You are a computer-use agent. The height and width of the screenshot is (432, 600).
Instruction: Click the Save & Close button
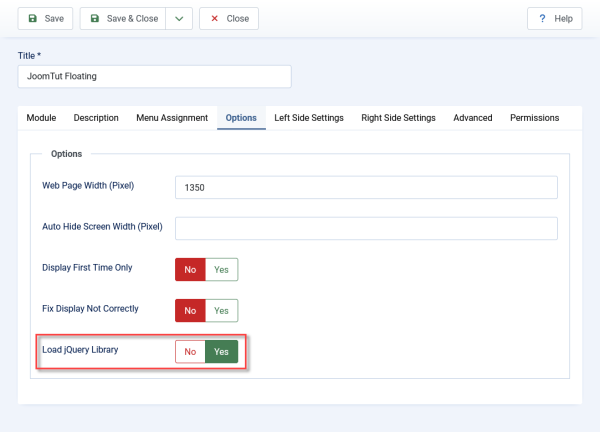click(x=122, y=18)
